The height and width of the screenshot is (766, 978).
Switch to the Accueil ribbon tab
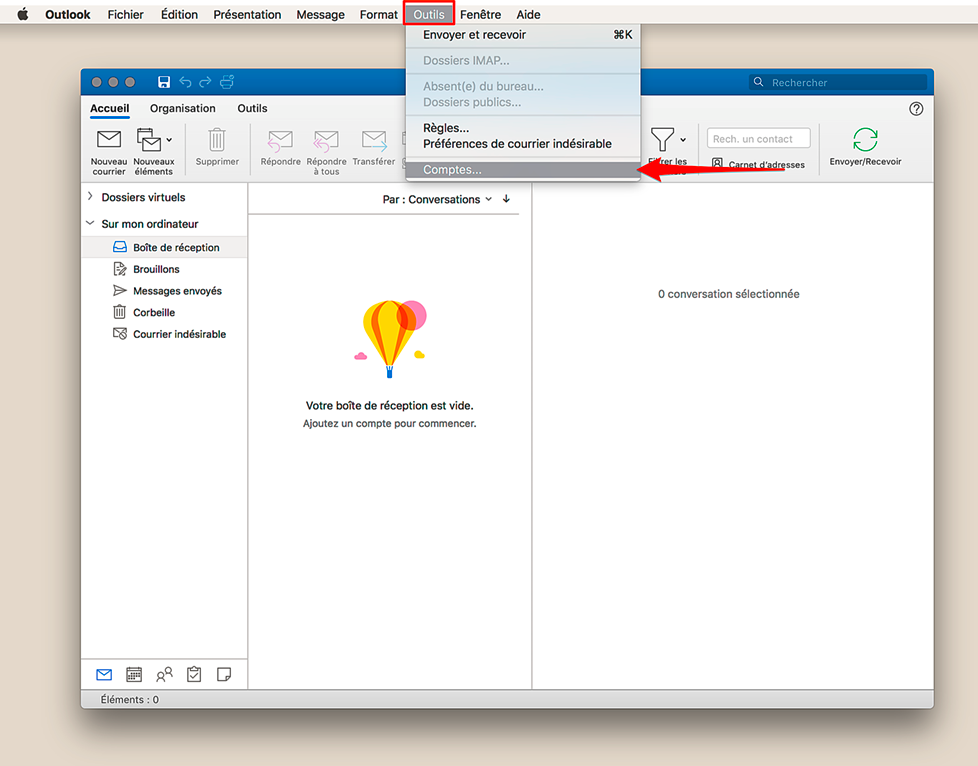coord(110,109)
